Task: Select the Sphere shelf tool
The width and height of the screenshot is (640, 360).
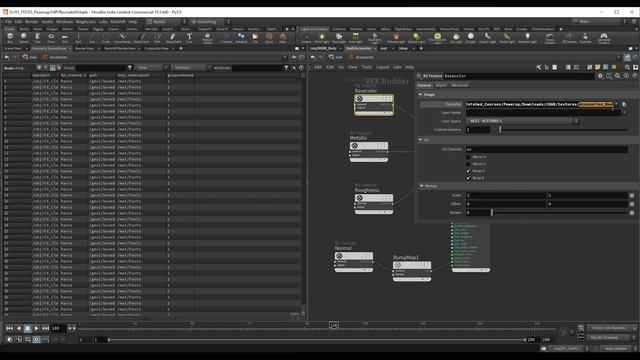Action: pyautogui.click(x=24, y=38)
